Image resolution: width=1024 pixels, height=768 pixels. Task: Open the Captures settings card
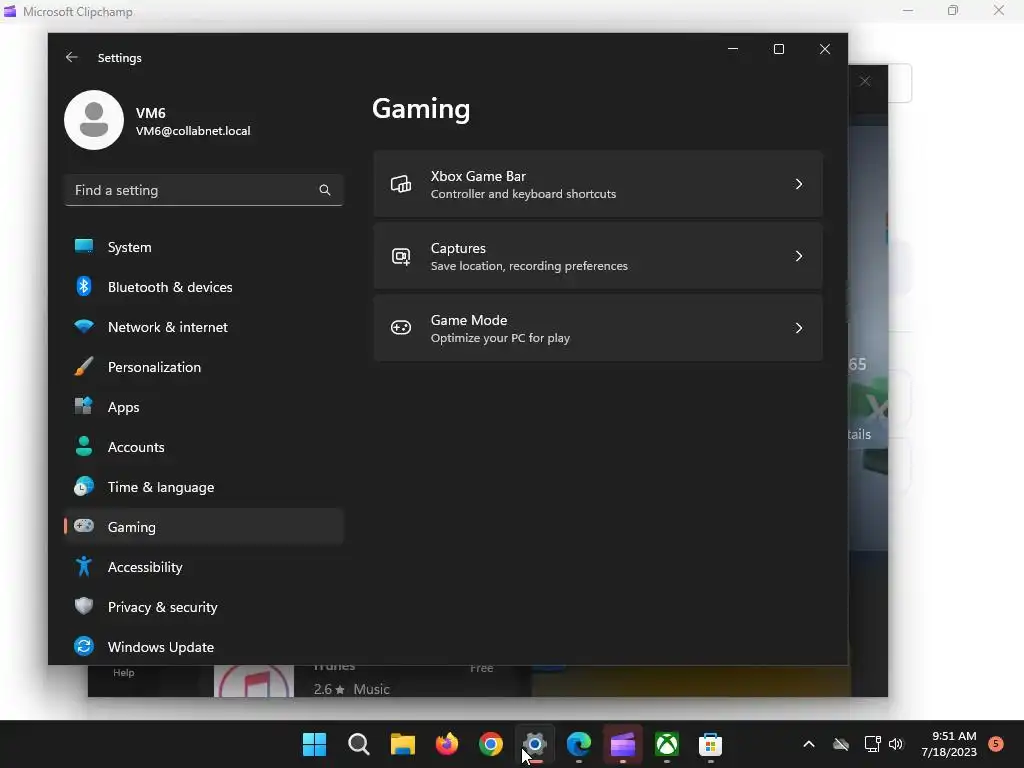click(598, 256)
